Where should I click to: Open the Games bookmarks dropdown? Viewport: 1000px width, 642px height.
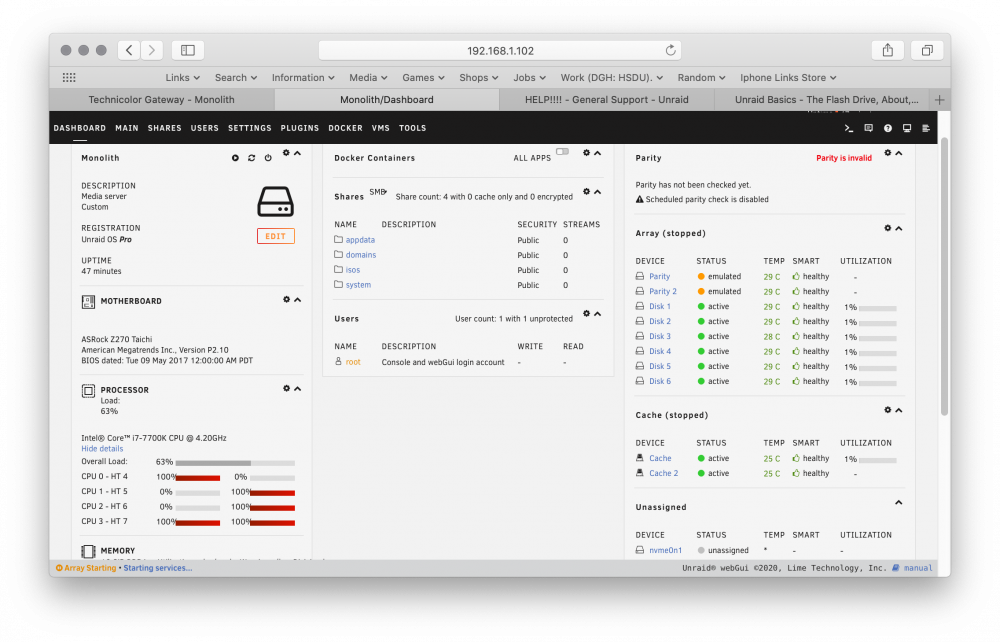(423, 77)
